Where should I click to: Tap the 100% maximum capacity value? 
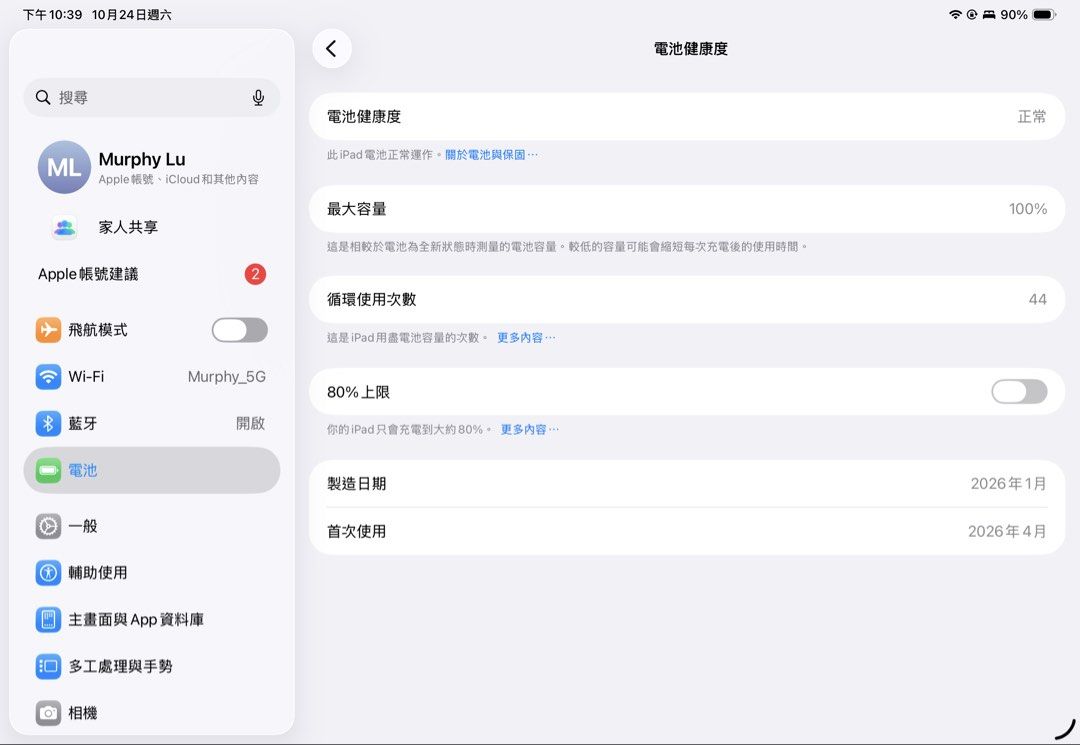[x=1028, y=209]
